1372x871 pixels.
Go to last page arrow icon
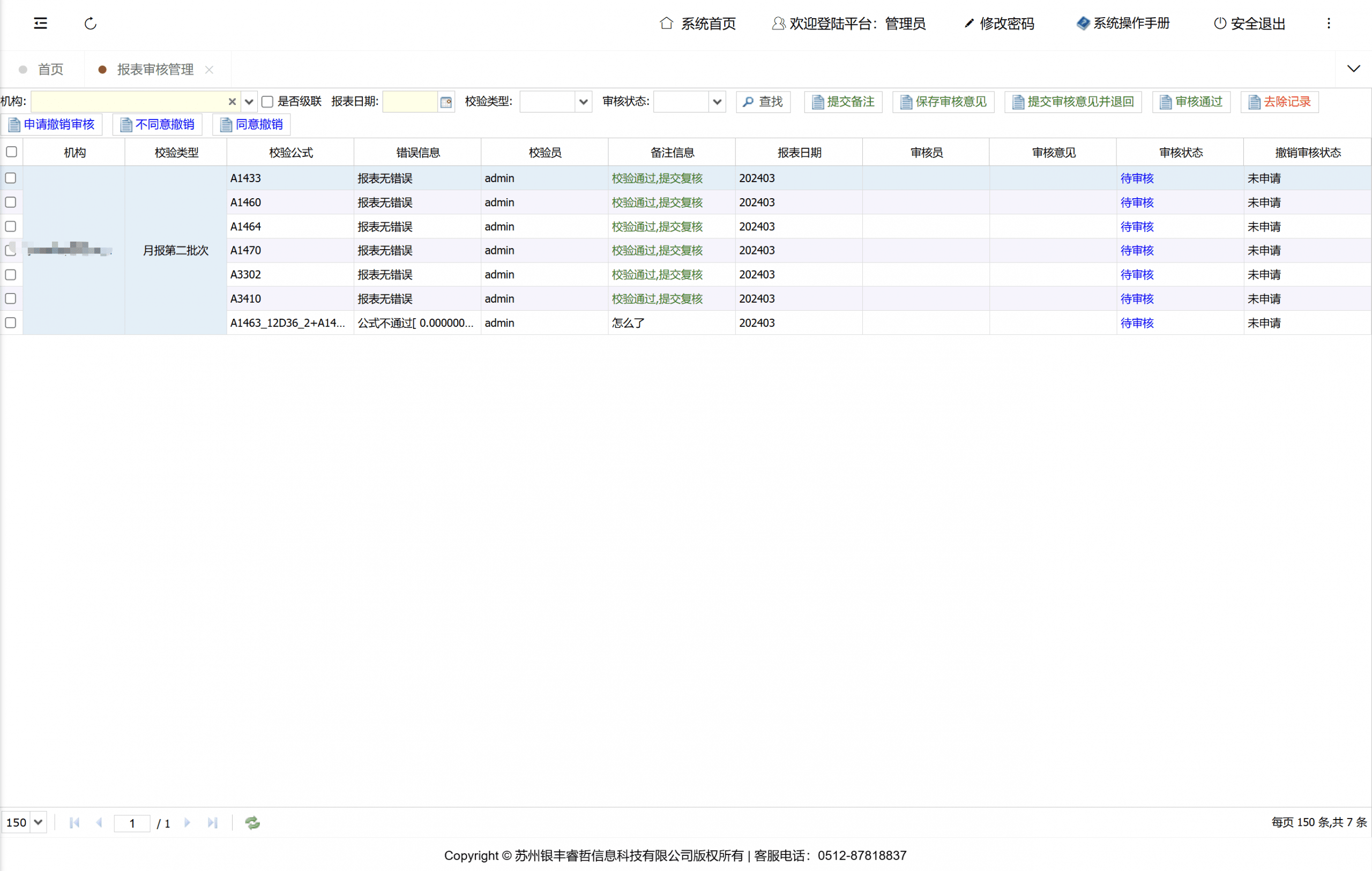click(213, 823)
